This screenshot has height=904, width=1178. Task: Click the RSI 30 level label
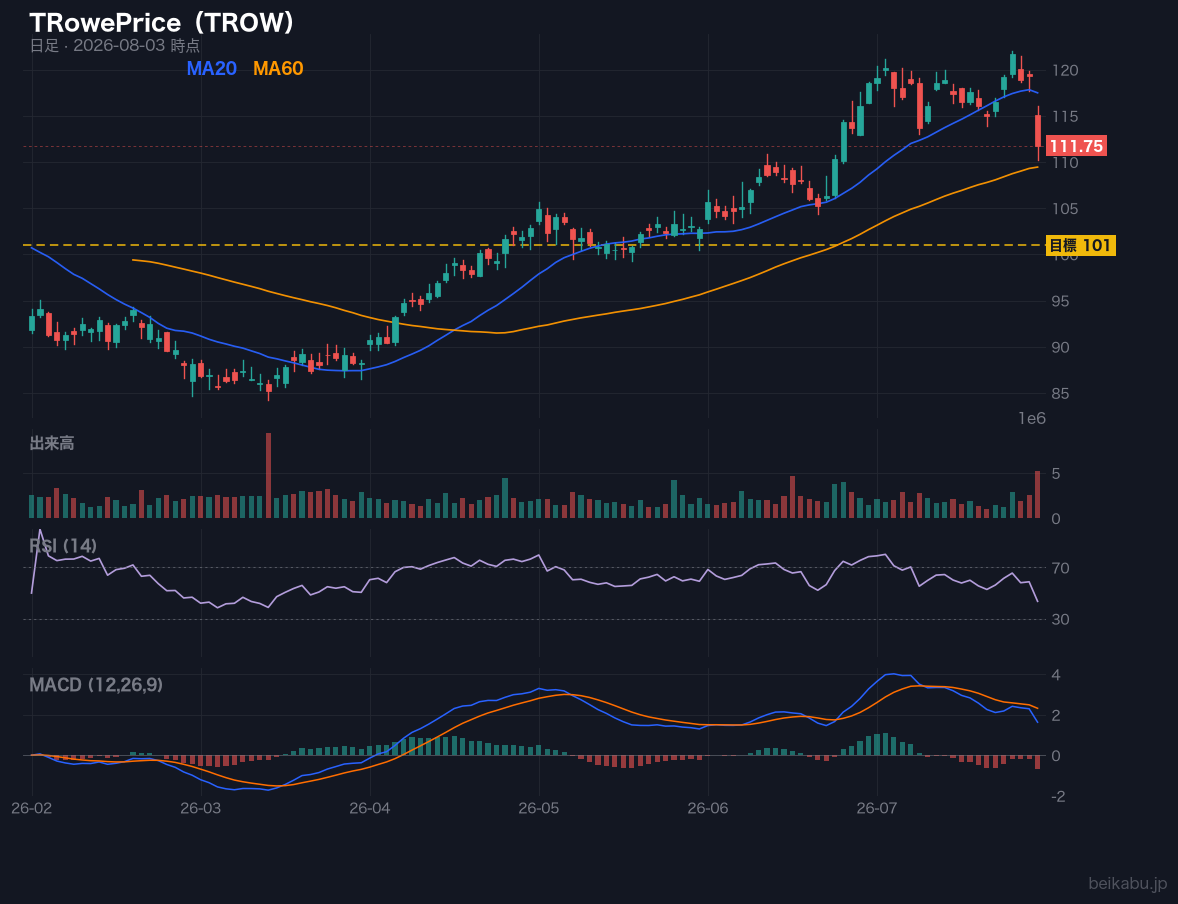[1060, 619]
